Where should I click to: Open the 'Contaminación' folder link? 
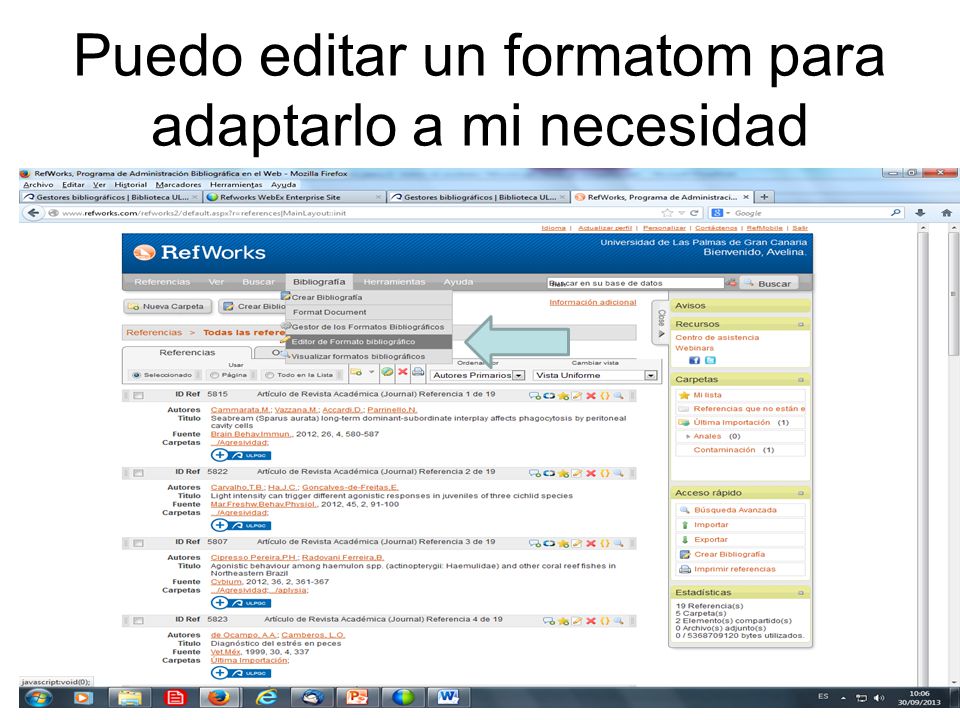(724, 450)
